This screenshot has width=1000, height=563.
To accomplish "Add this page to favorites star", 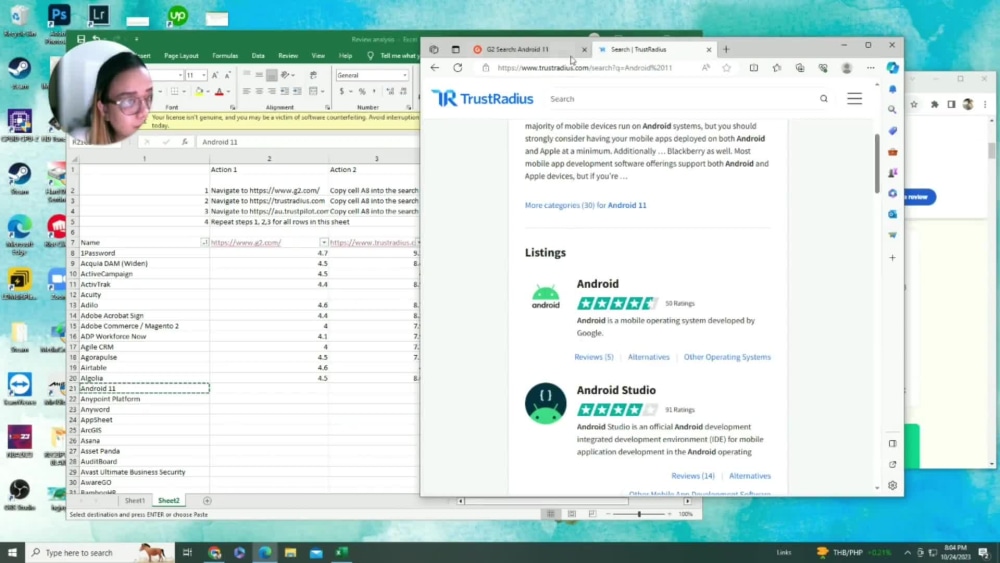I will click(x=726, y=68).
